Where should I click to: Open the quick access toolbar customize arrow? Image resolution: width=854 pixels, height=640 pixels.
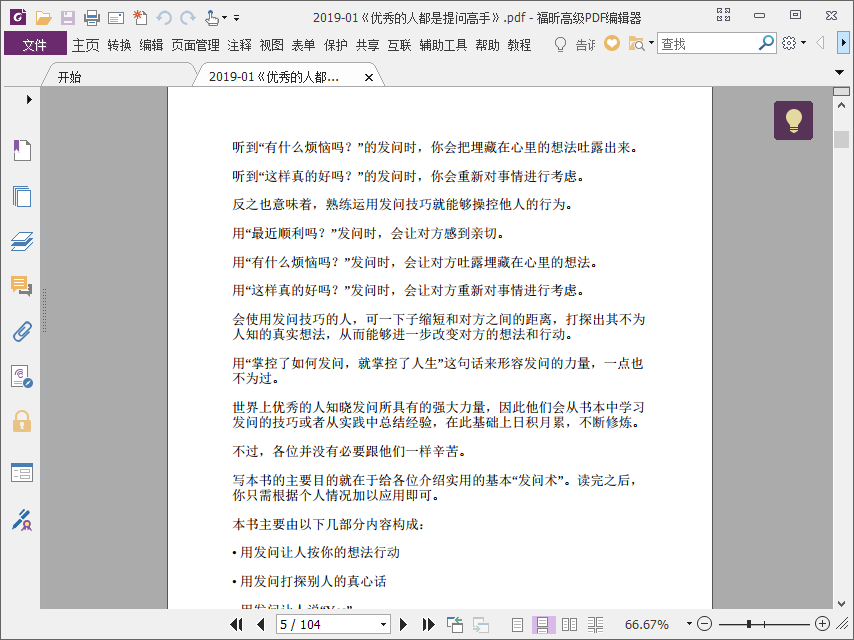coord(236,18)
